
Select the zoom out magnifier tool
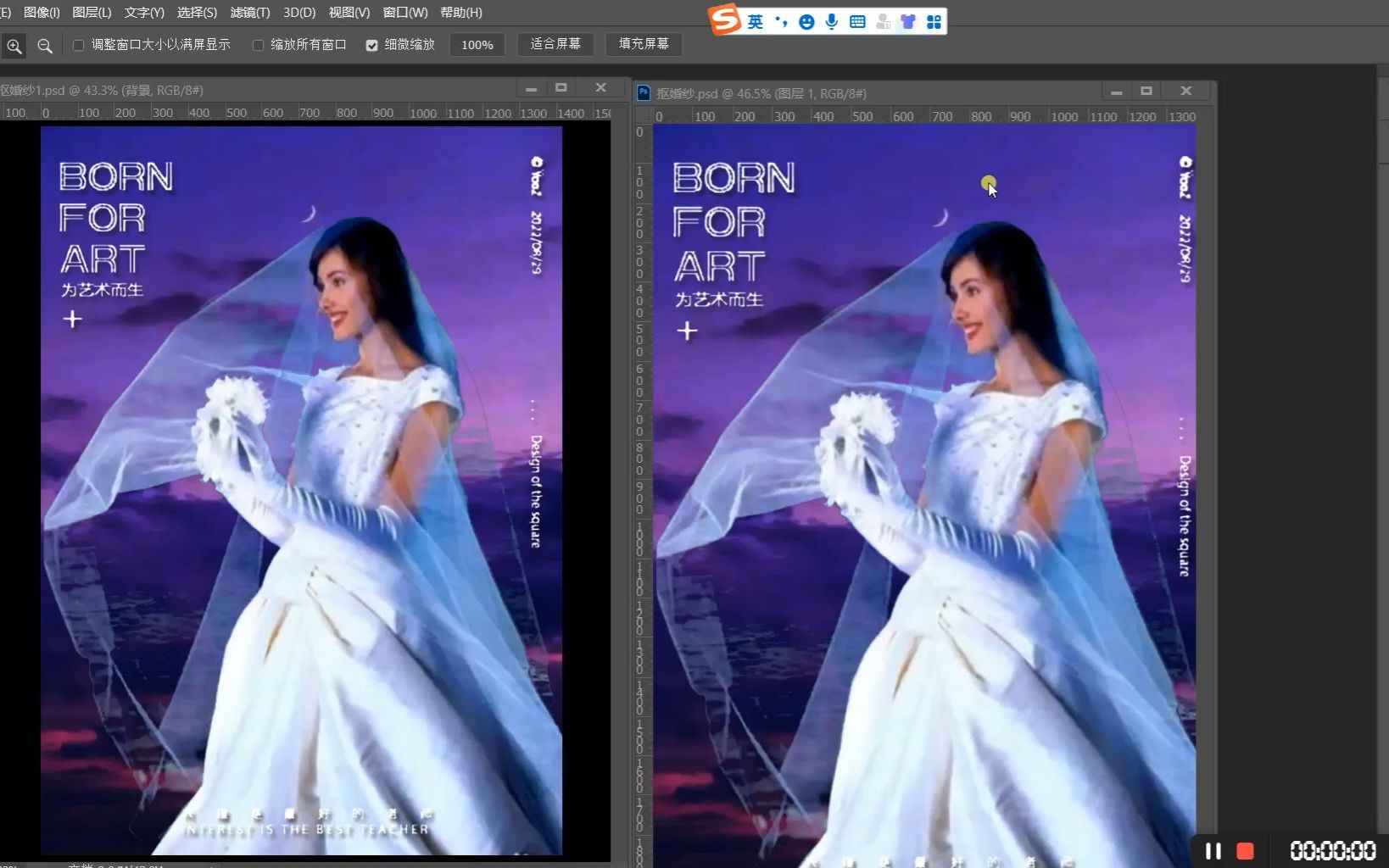point(45,46)
